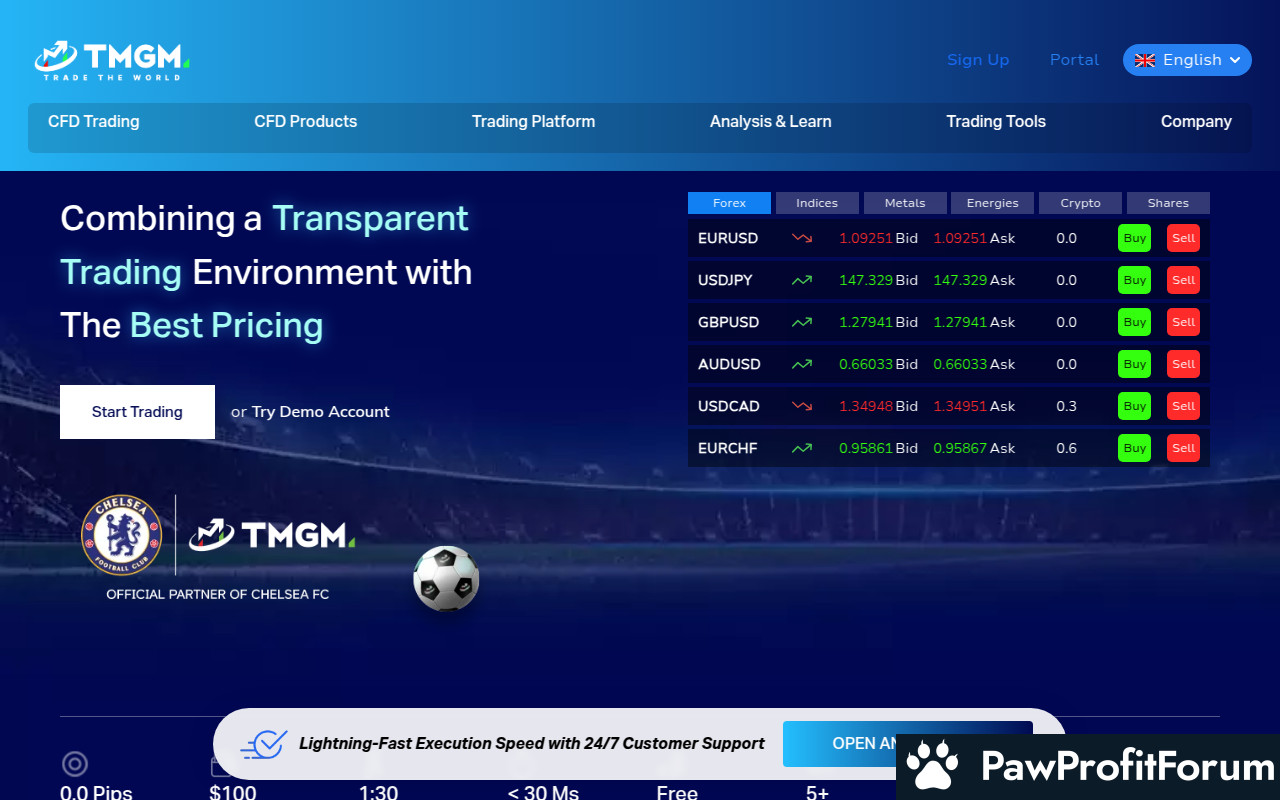Open the Company menu
The height and width of the screenshot is (800, 1280).
(1196, 122)
